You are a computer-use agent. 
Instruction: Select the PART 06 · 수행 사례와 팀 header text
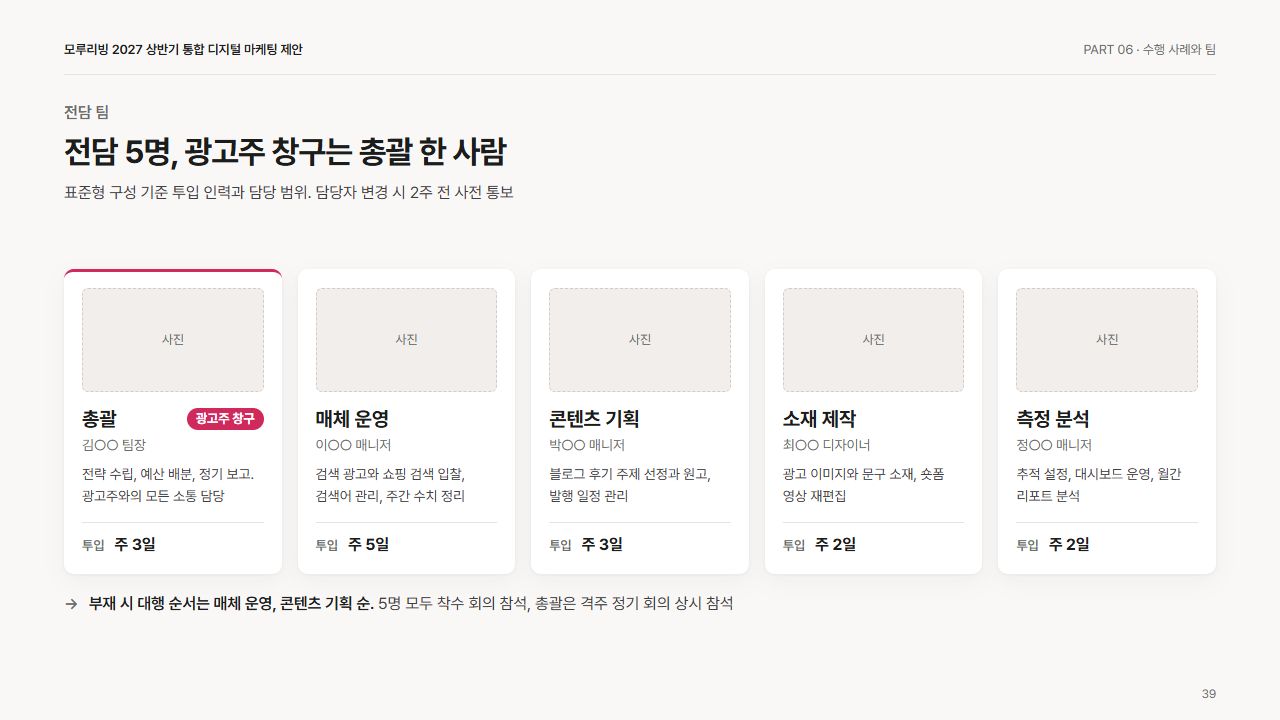point(1150,50)
